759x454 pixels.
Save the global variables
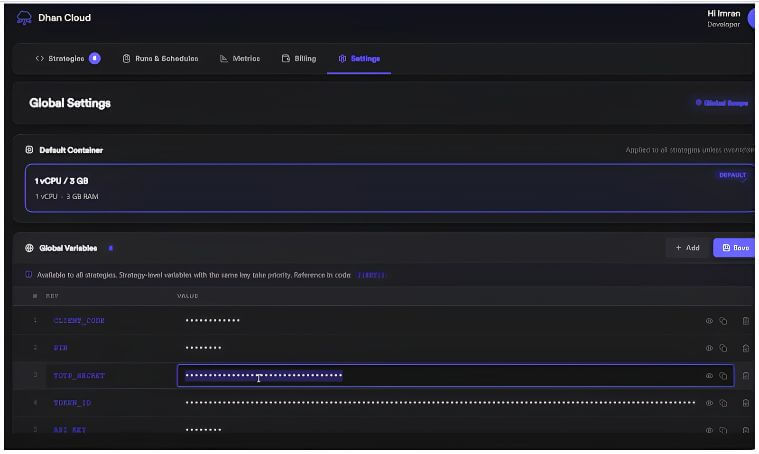point(735,248)
